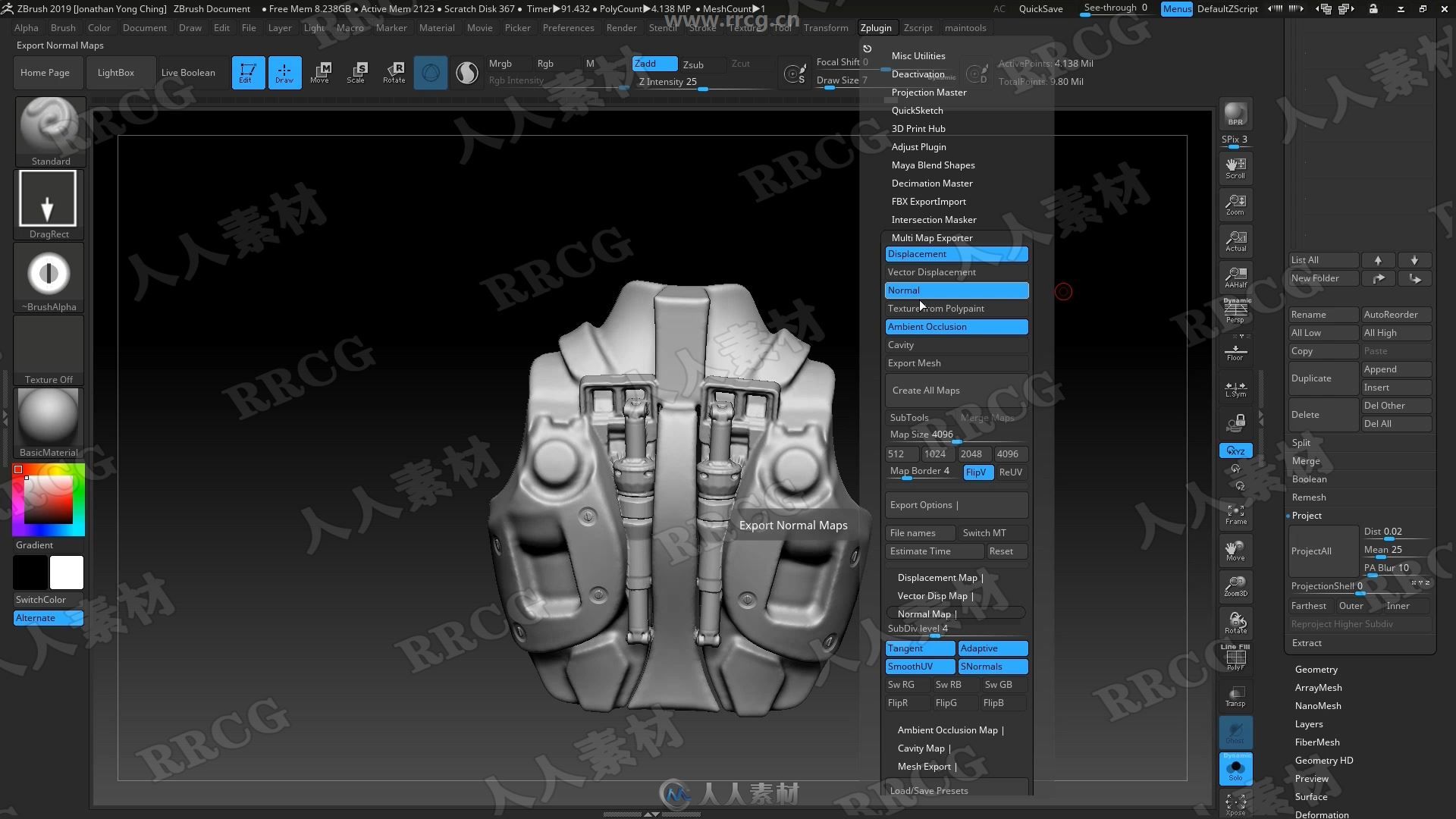Screen dimensions: 1456x819
Task: Expand Export Options section
Action: (x=955, y=504)
